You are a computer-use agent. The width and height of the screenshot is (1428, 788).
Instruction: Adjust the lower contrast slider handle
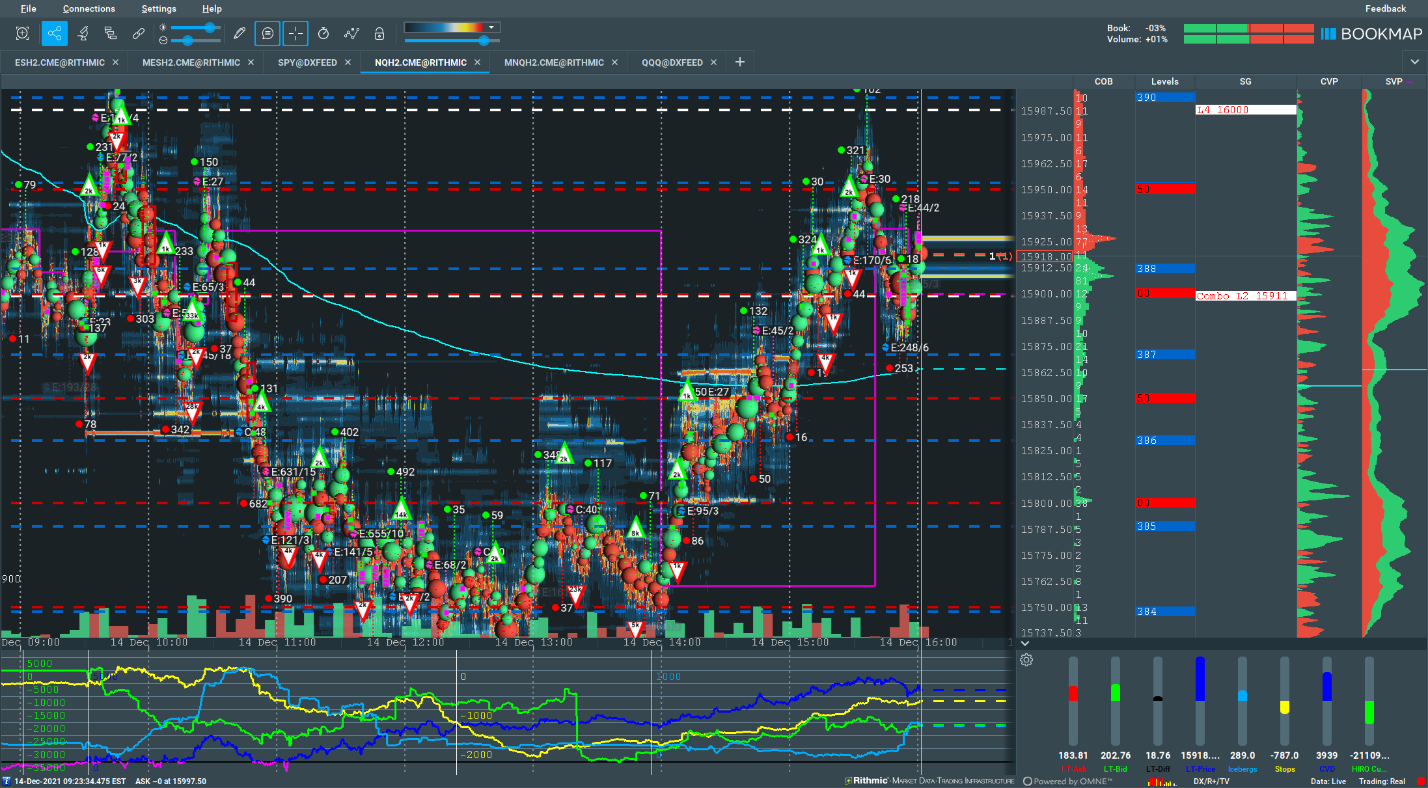[x=187, y=40]
